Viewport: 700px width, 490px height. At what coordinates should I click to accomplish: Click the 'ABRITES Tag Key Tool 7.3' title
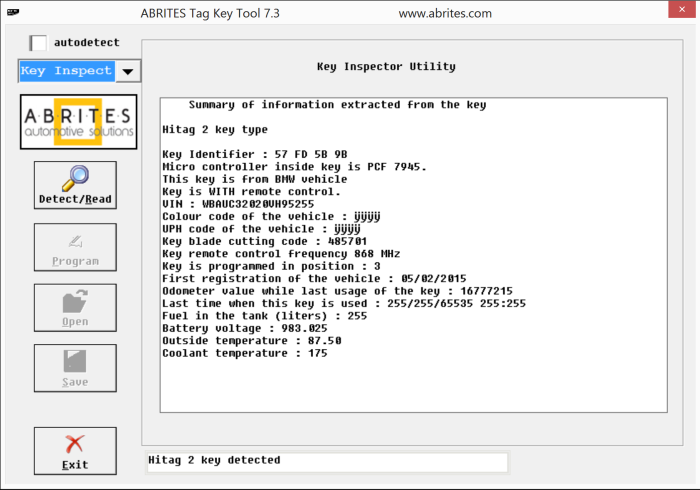click(210, 14)
